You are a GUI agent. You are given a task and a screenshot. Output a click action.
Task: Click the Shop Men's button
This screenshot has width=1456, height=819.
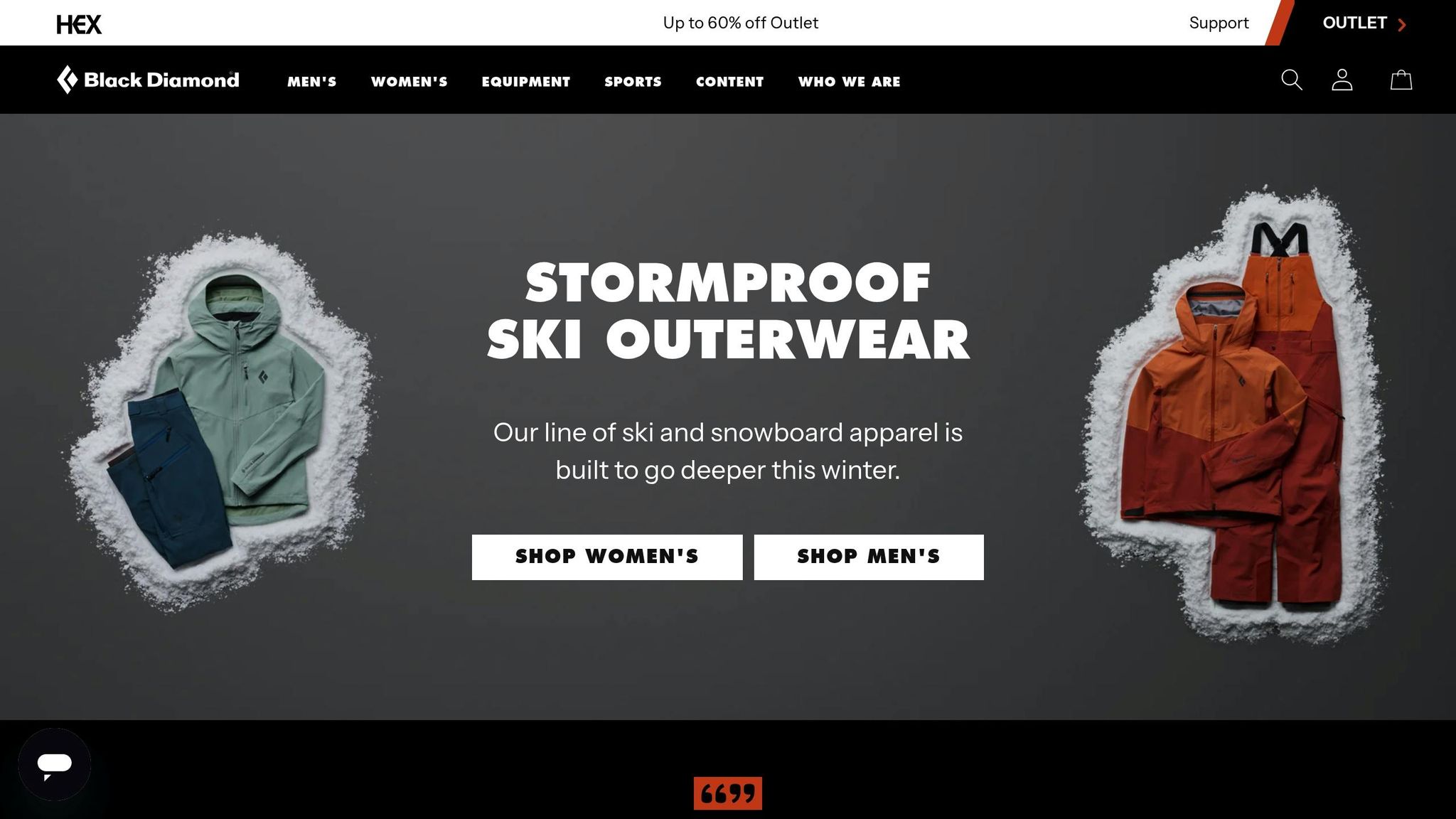tap(869, 557)
